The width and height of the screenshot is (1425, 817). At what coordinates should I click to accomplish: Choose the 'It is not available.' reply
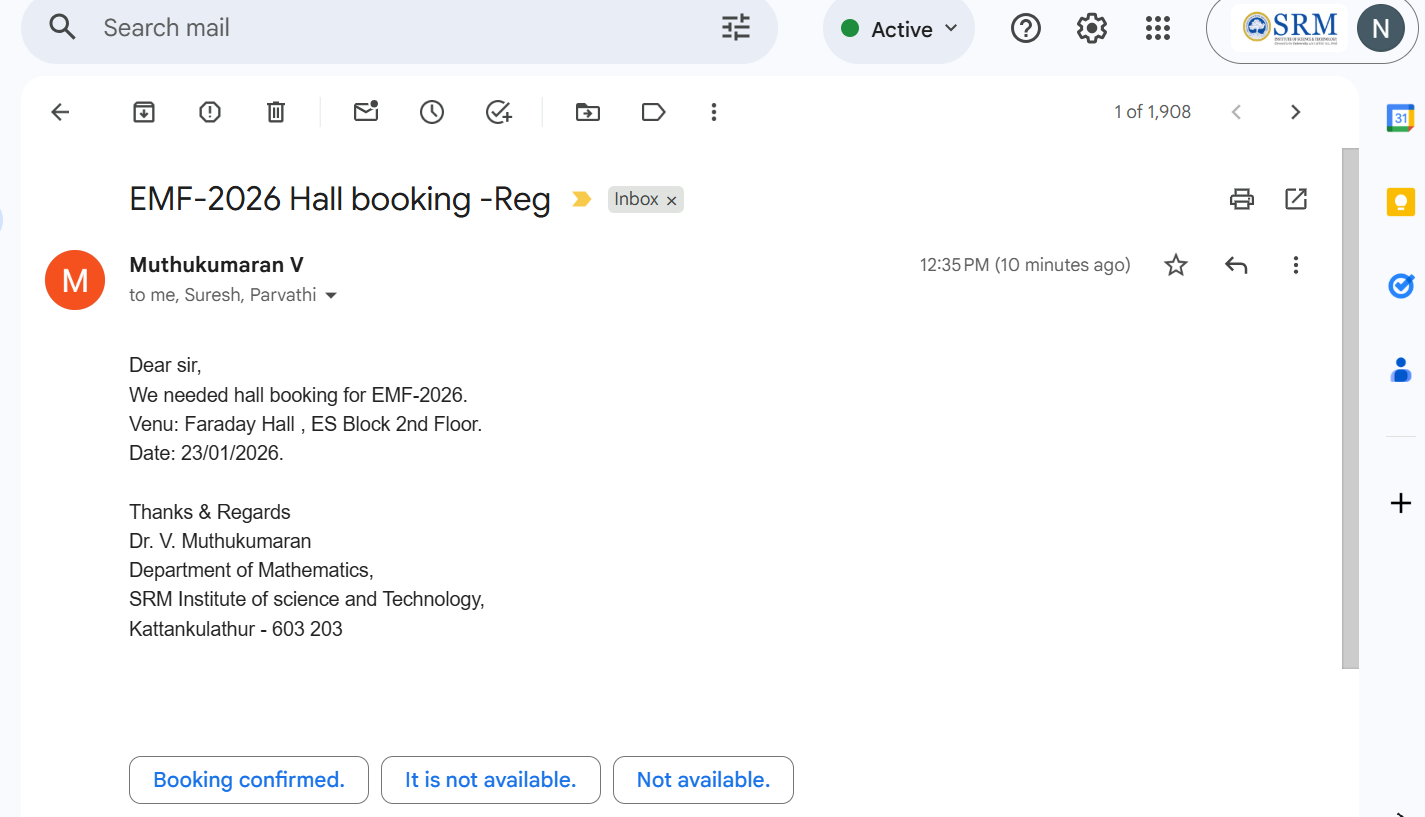490,780
